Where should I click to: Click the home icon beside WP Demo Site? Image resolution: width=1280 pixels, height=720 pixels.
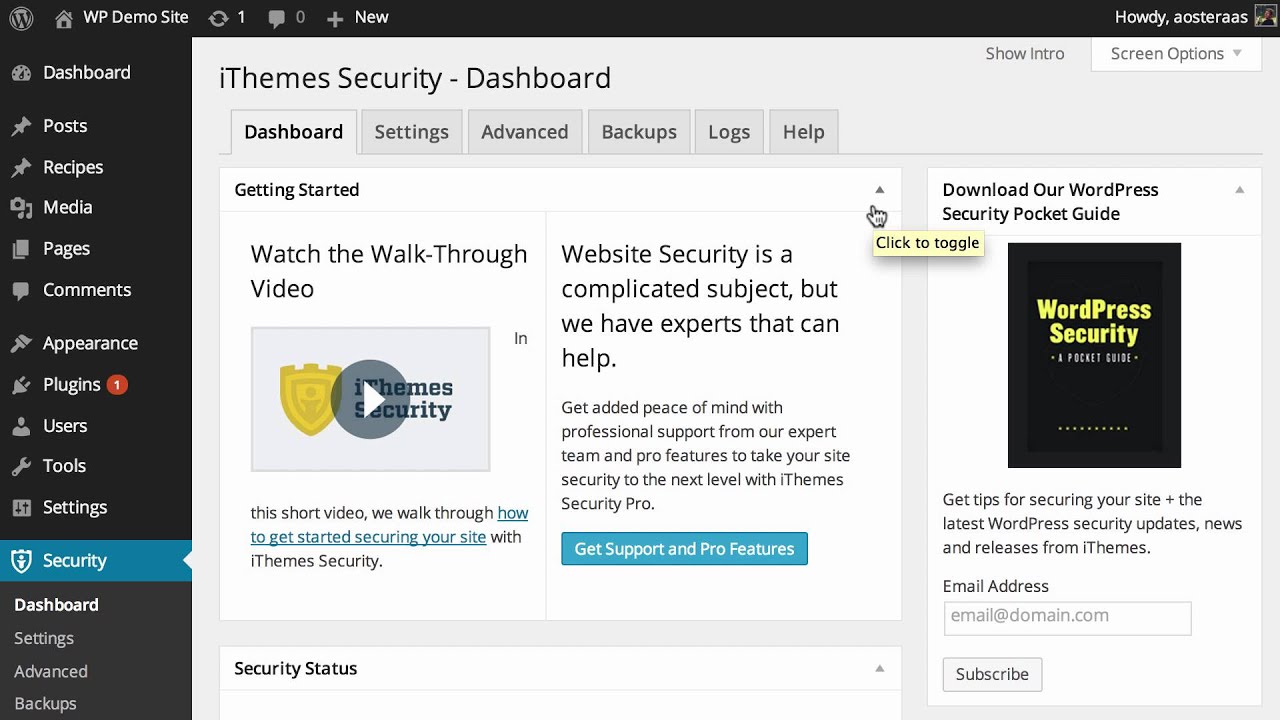64,18
